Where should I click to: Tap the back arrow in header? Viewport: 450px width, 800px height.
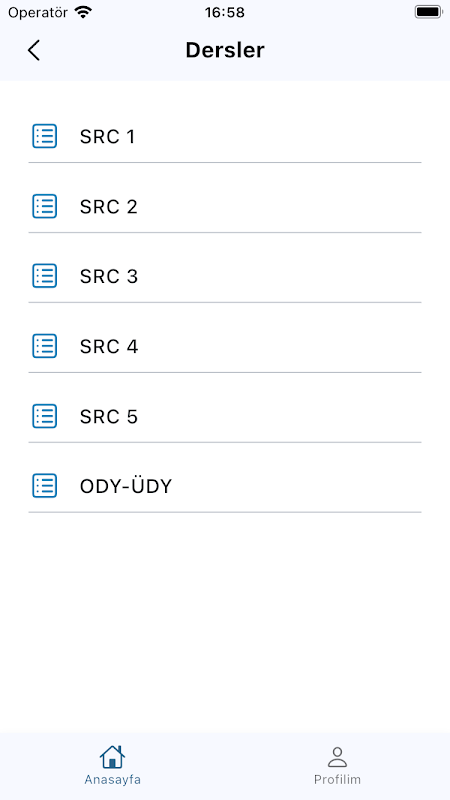(34, 51)
